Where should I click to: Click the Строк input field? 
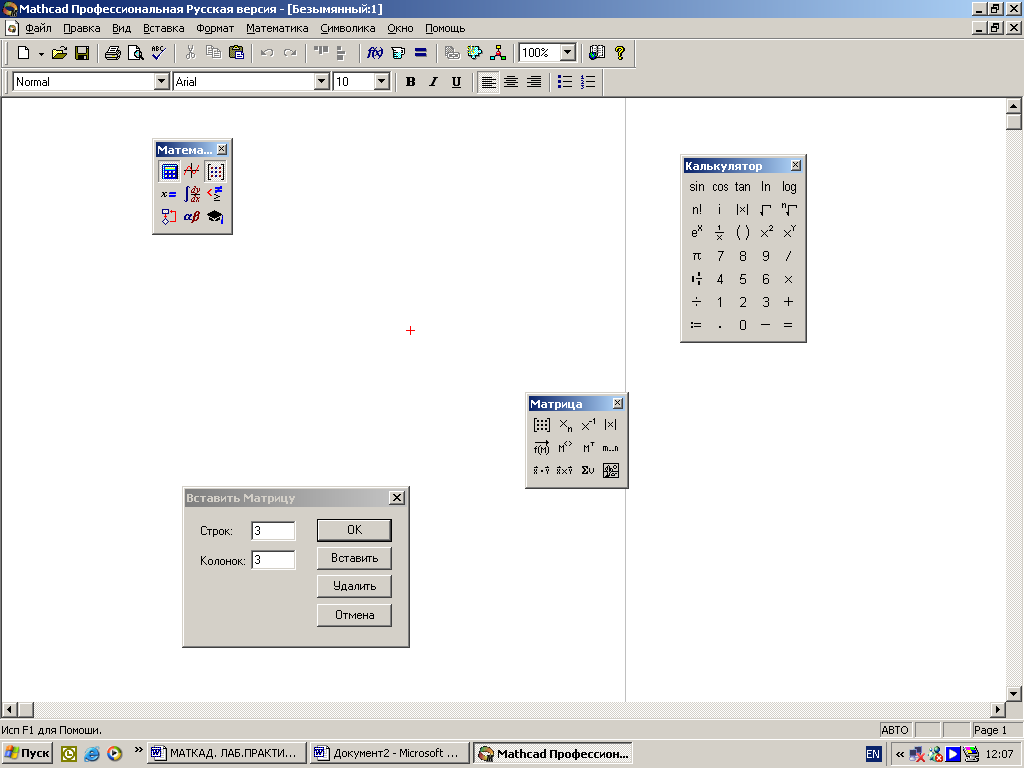(x=273, y=531)
